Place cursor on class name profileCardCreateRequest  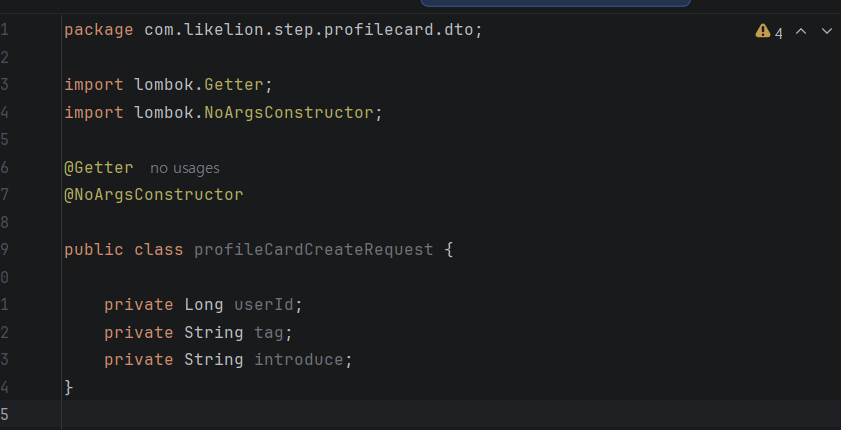coord(314,250)
